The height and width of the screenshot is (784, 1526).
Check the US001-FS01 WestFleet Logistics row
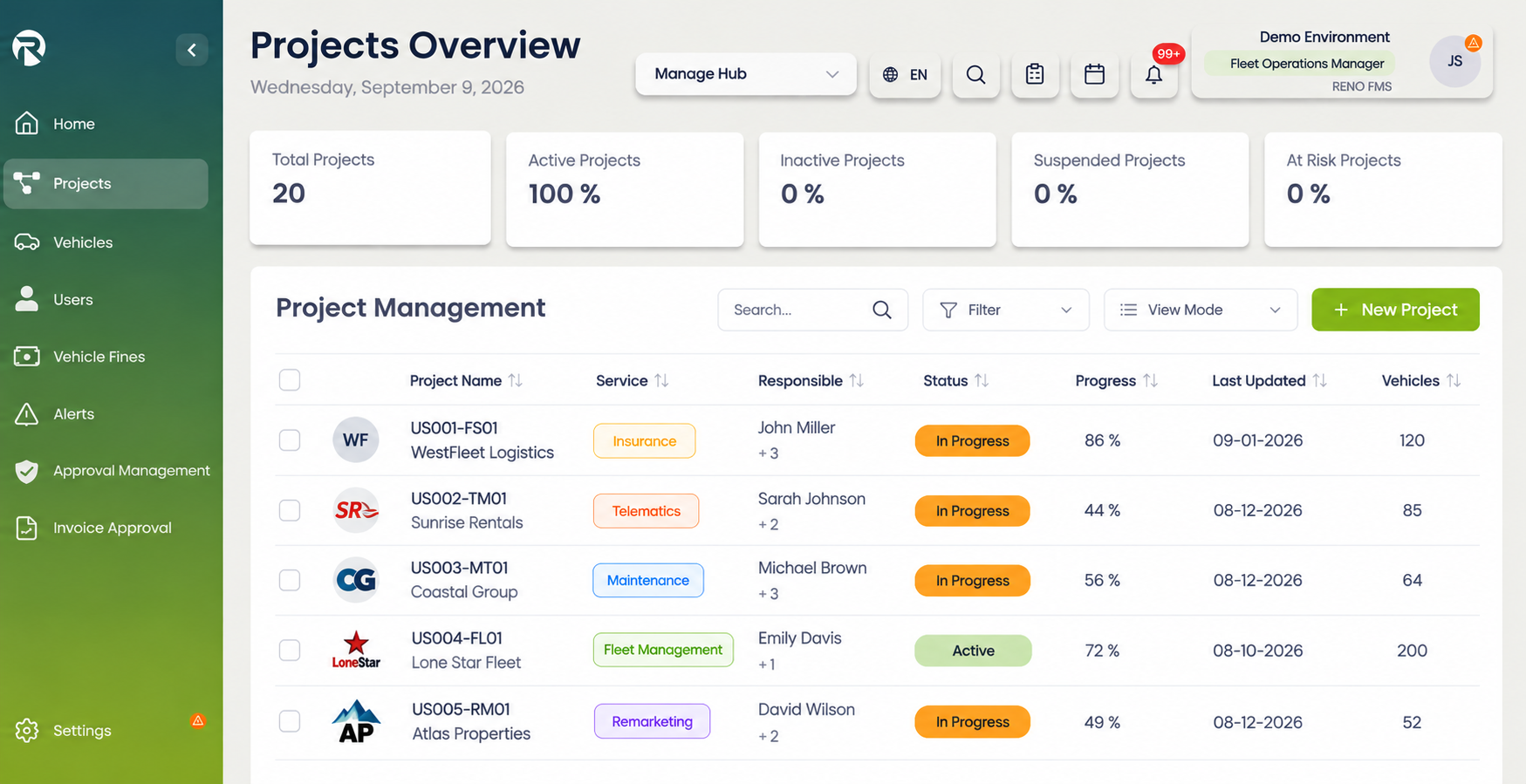tap(290, 440)
